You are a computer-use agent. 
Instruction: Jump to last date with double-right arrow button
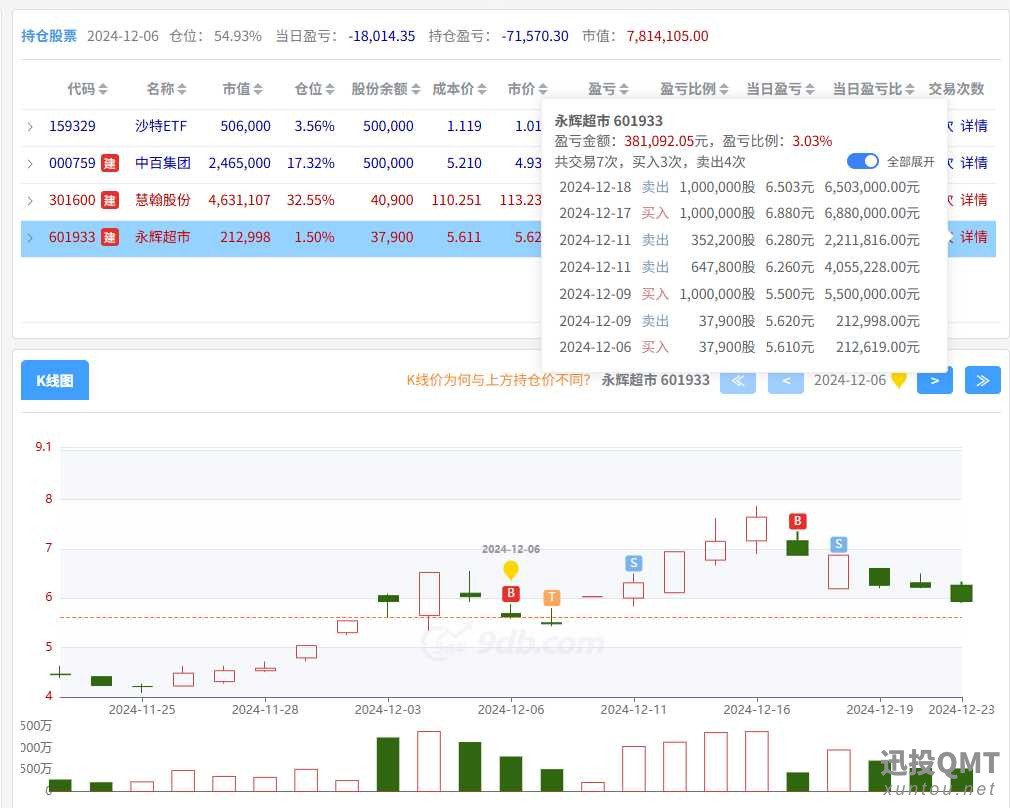[983, 380]
